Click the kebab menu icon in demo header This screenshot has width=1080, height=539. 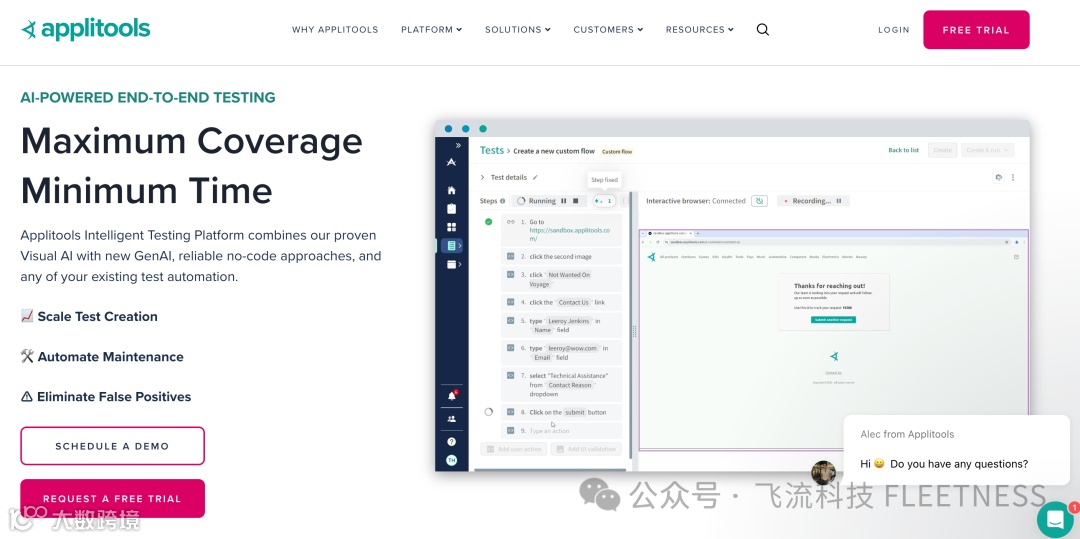(x=1013, y=178)
